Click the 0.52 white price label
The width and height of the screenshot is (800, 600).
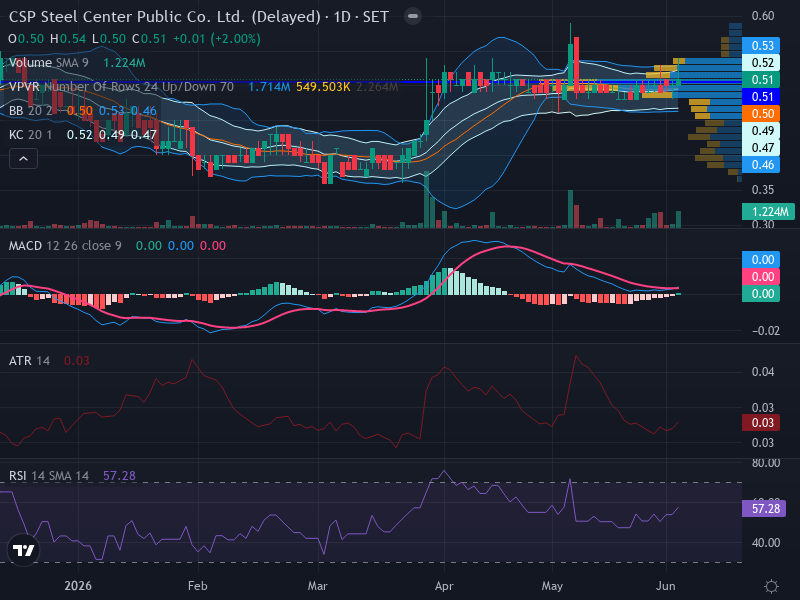[x=761, y=62]
